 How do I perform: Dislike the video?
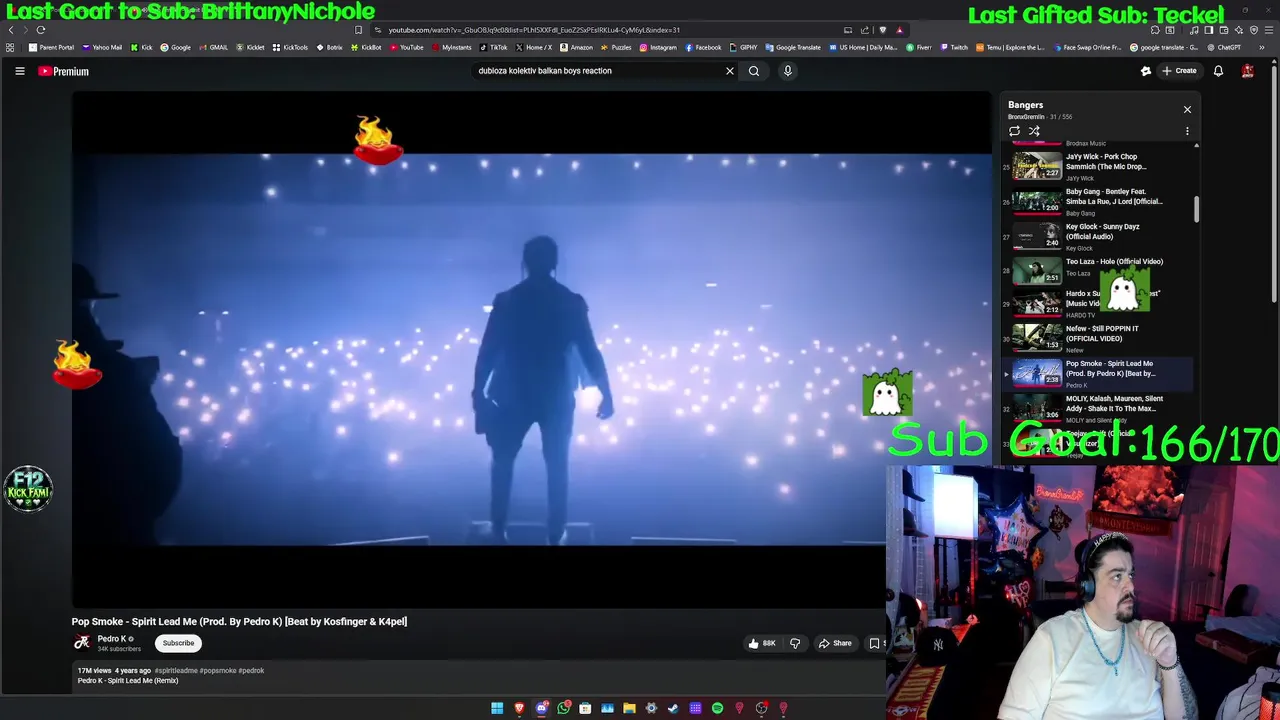point(795,643)
